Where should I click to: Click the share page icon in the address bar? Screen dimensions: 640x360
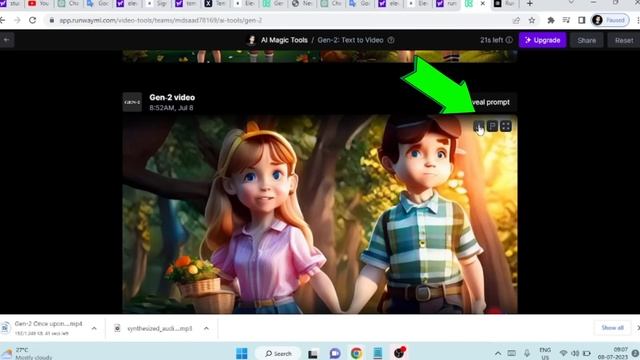pyautogui.click(x=516, y=20)
